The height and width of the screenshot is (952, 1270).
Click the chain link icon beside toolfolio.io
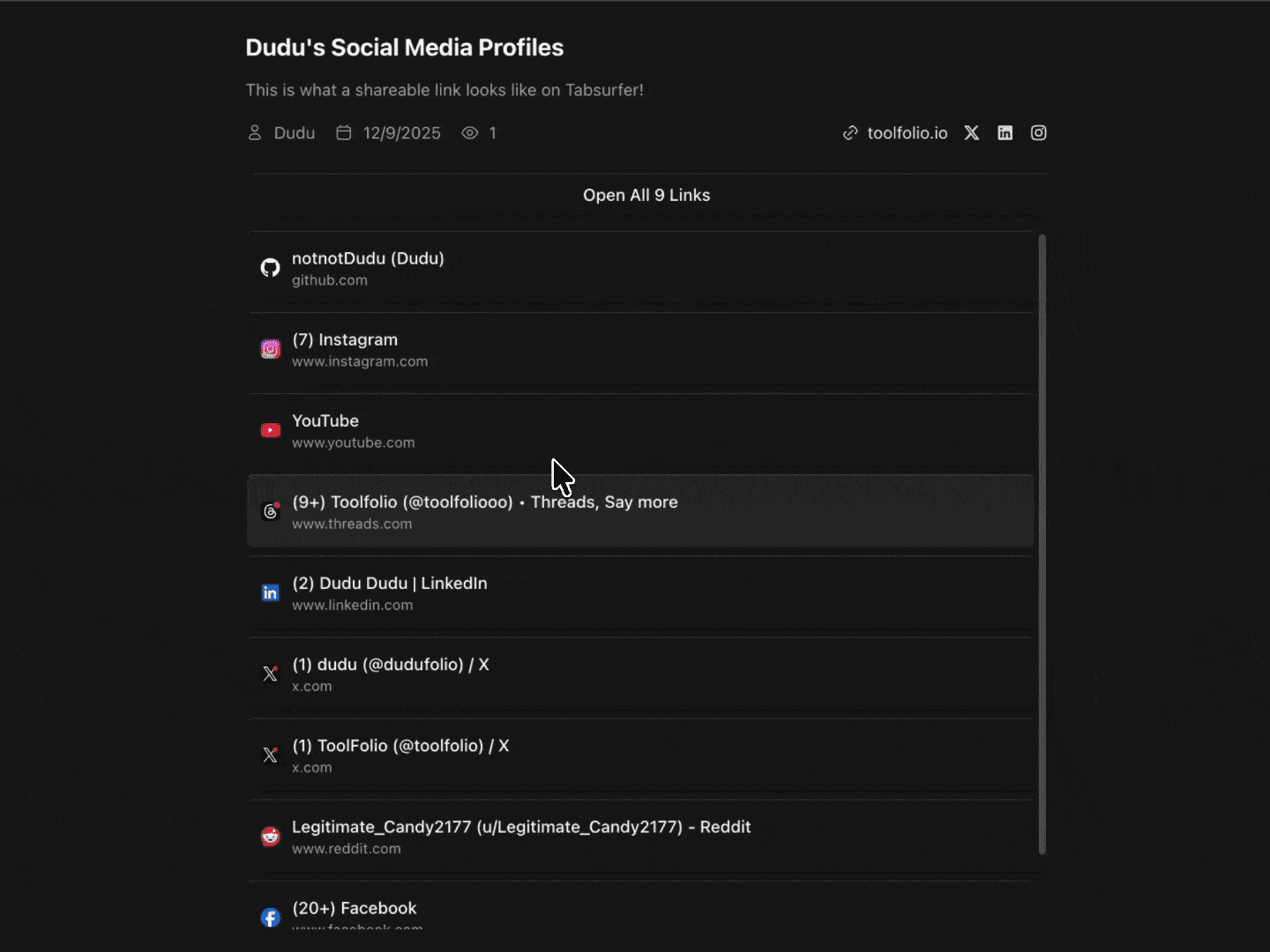[850, 133]
